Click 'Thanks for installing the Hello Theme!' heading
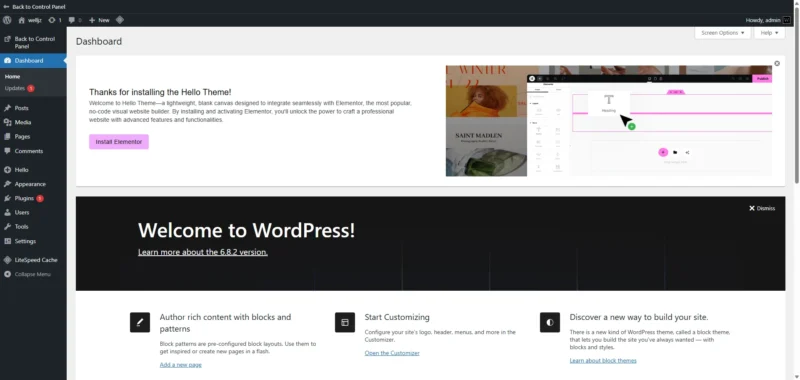 pyautogui.click(x=160, y=92)
